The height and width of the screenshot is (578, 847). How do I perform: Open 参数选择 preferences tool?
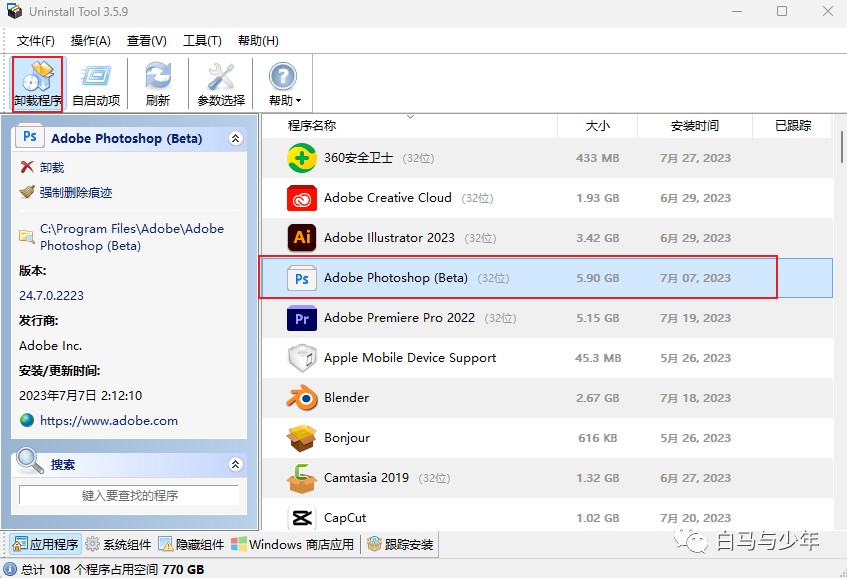coord(221,84)
